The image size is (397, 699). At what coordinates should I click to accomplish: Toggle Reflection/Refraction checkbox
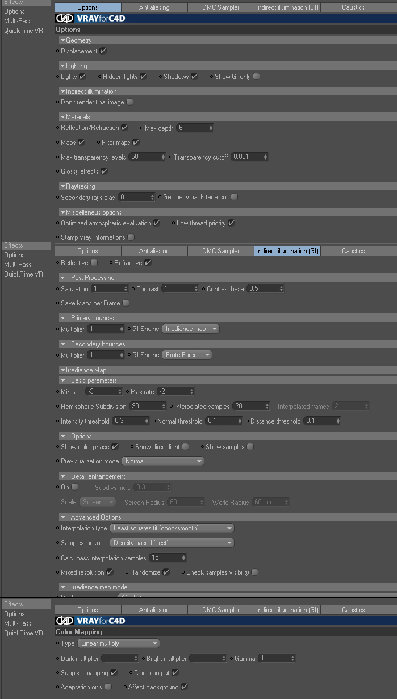point(125,127)
